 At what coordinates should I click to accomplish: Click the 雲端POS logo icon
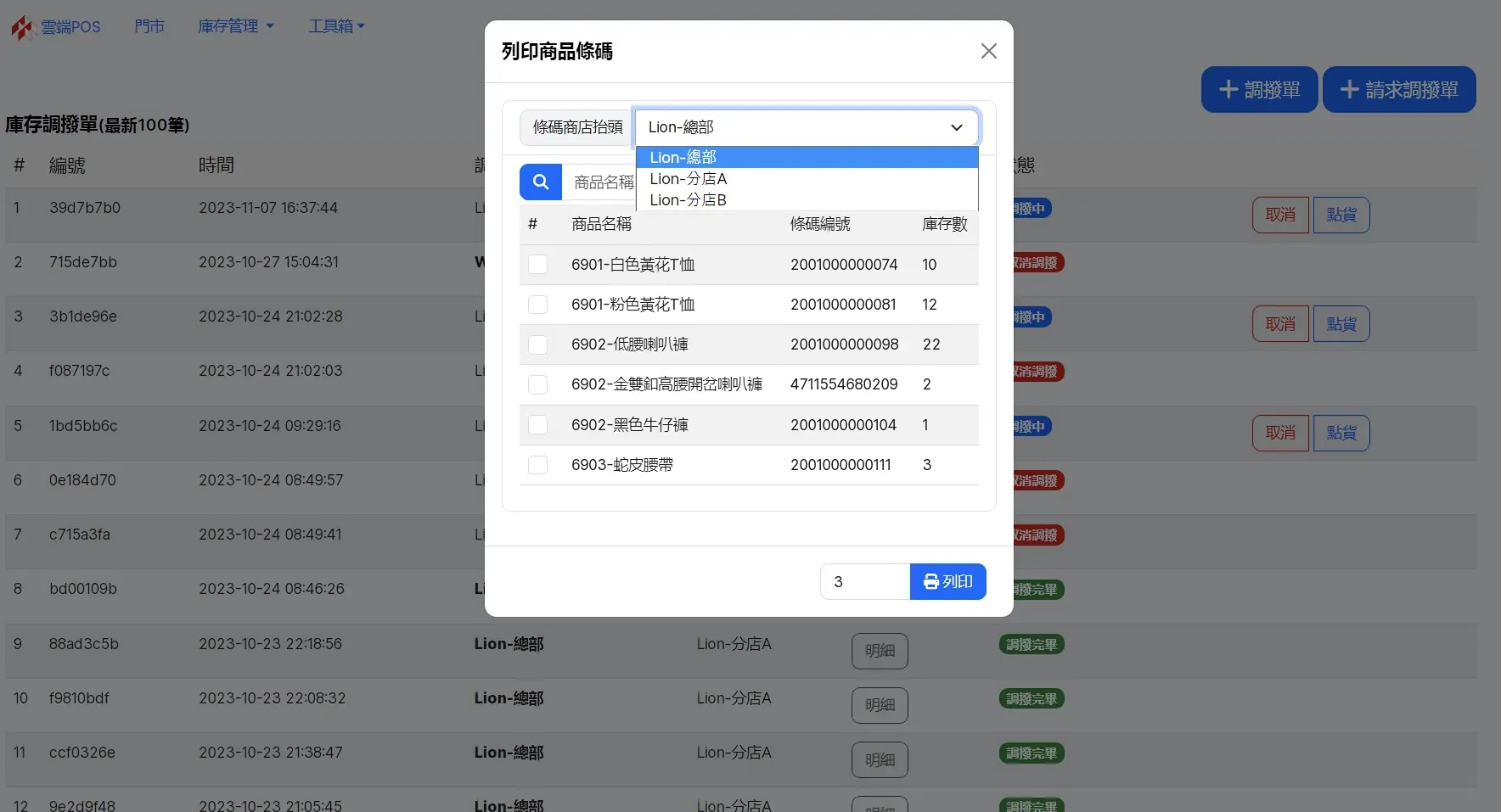pyautogui.click(x=22, y=27)
